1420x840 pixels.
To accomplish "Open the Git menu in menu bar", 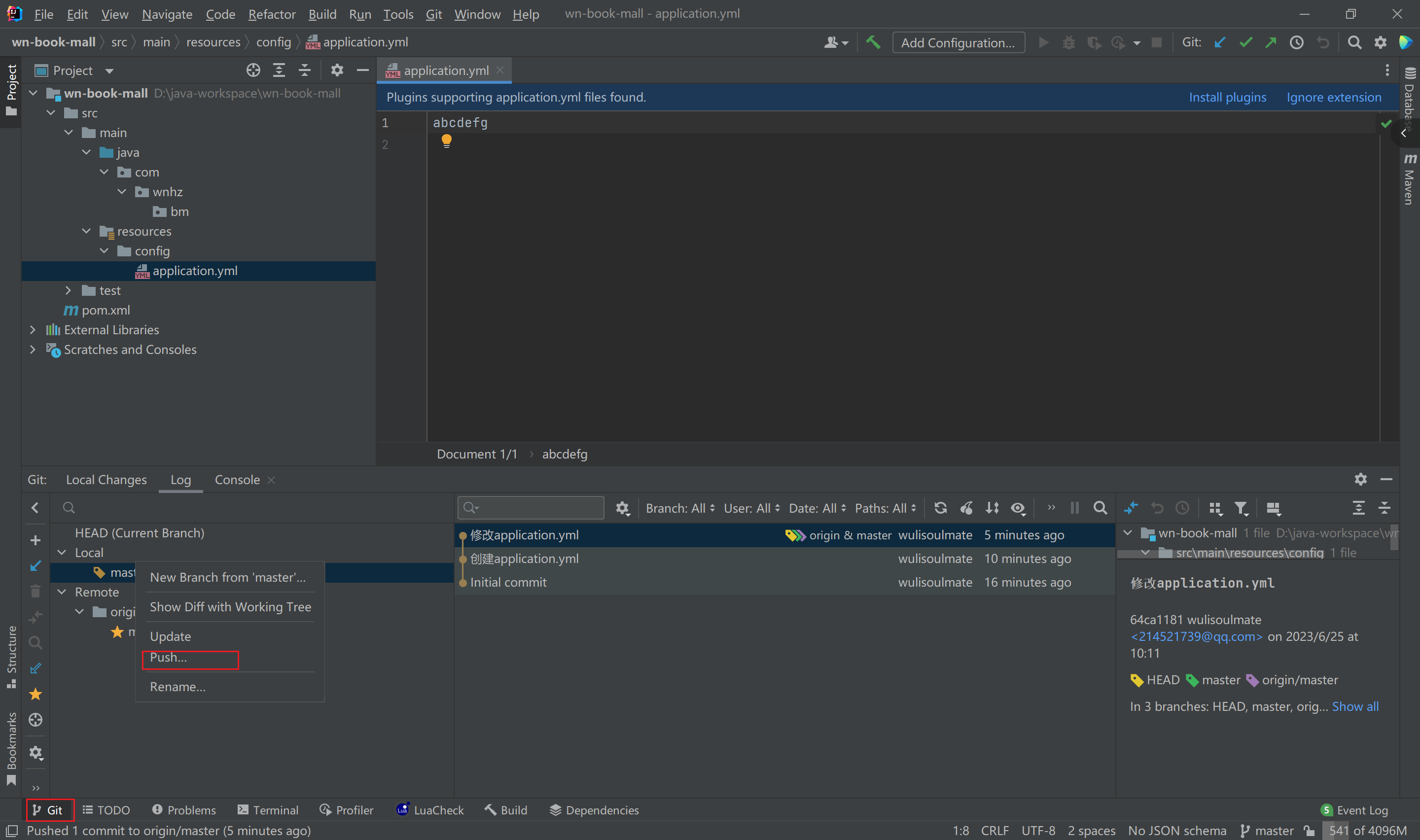I will tap(433, 14).
